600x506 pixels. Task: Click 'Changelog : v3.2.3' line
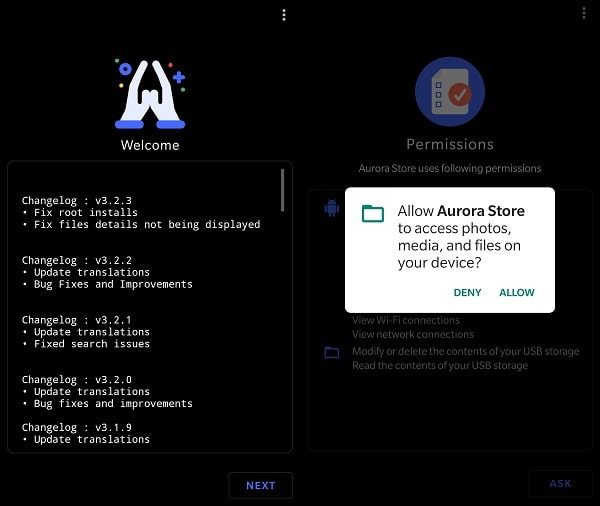(77, 201)
